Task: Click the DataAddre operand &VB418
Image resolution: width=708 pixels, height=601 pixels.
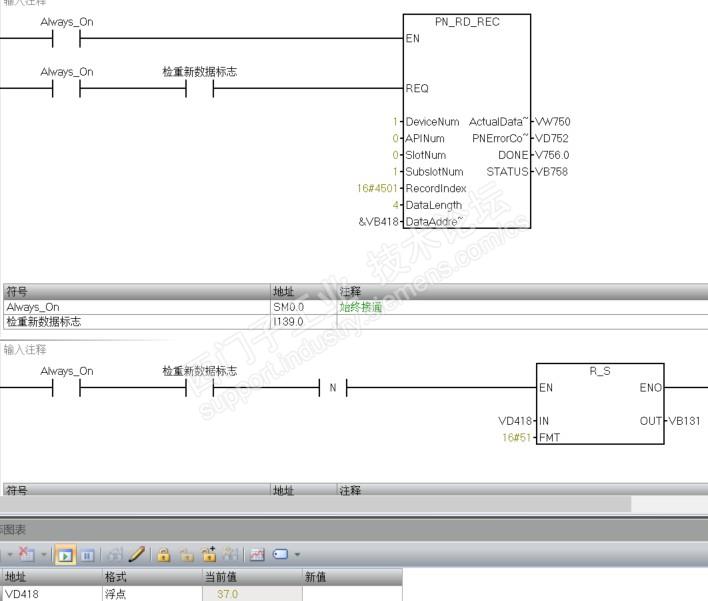Action: (x=378, y=222)
